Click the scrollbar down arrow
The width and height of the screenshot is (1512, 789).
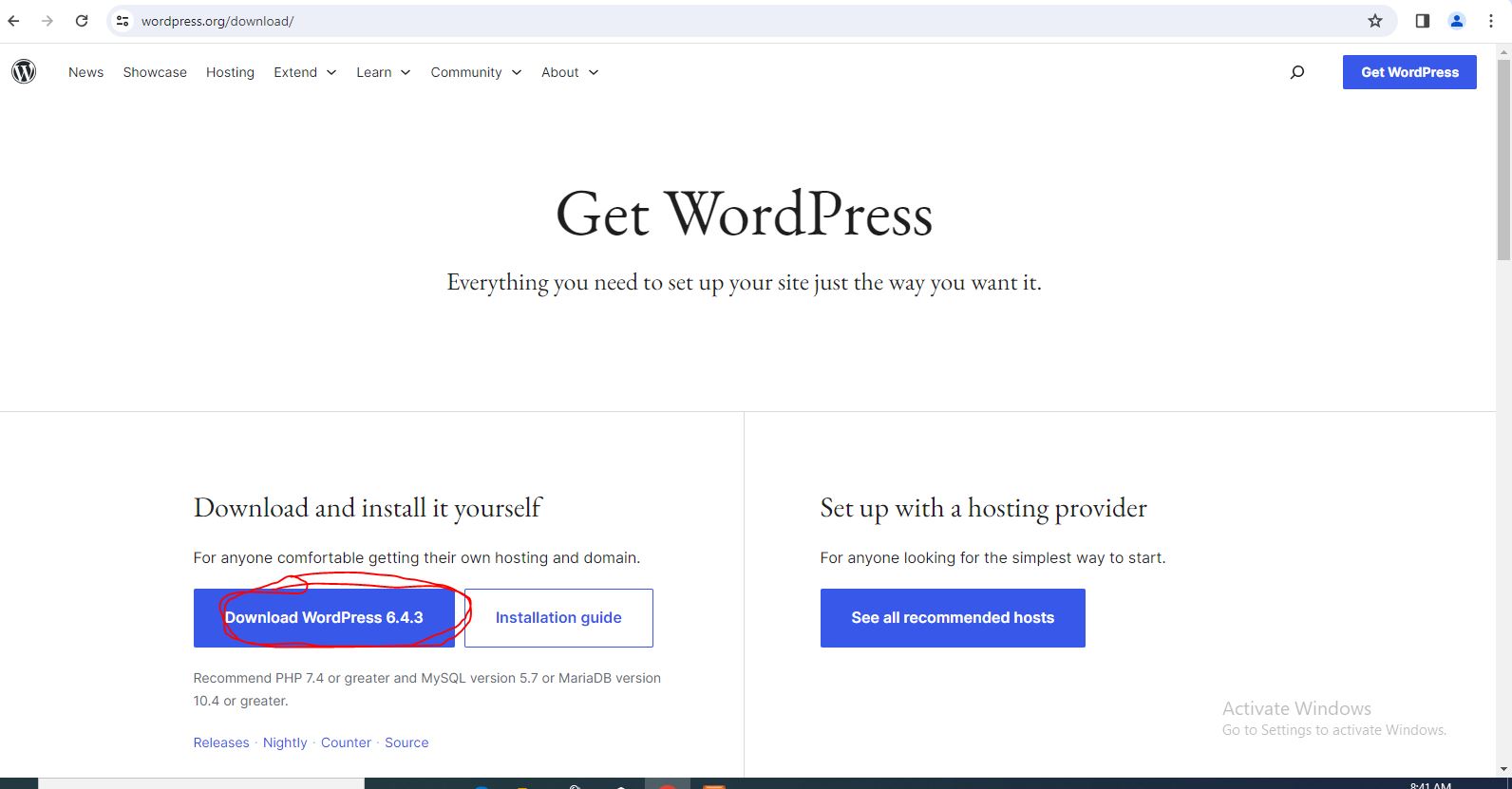[1503, 770]
